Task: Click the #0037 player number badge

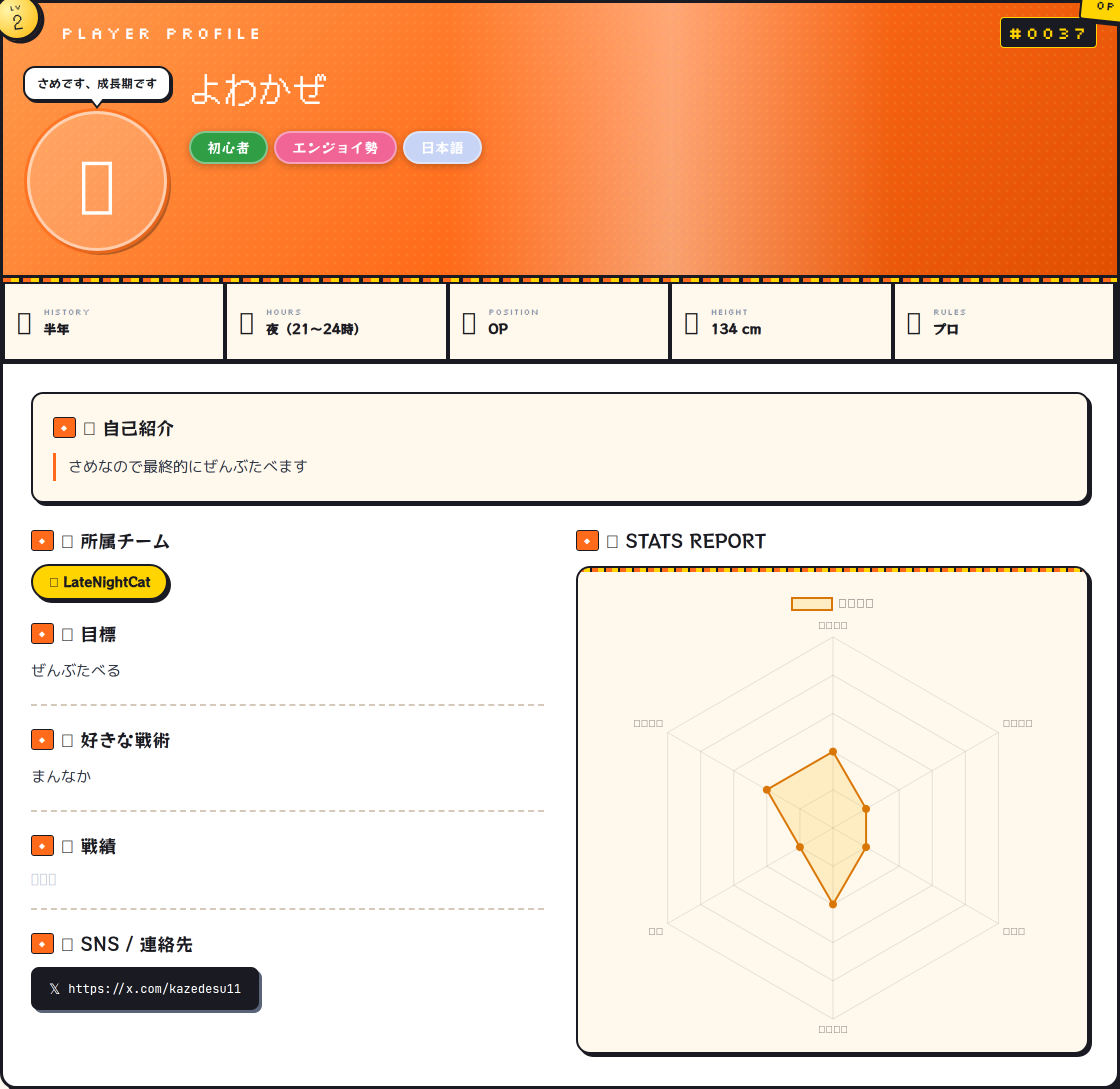Action: pos(1047,33)
